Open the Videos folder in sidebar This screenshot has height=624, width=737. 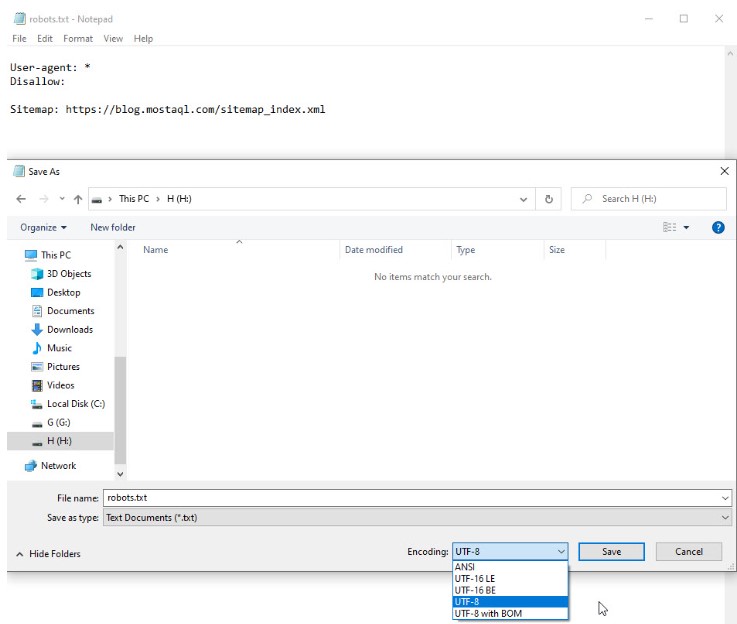53,385
